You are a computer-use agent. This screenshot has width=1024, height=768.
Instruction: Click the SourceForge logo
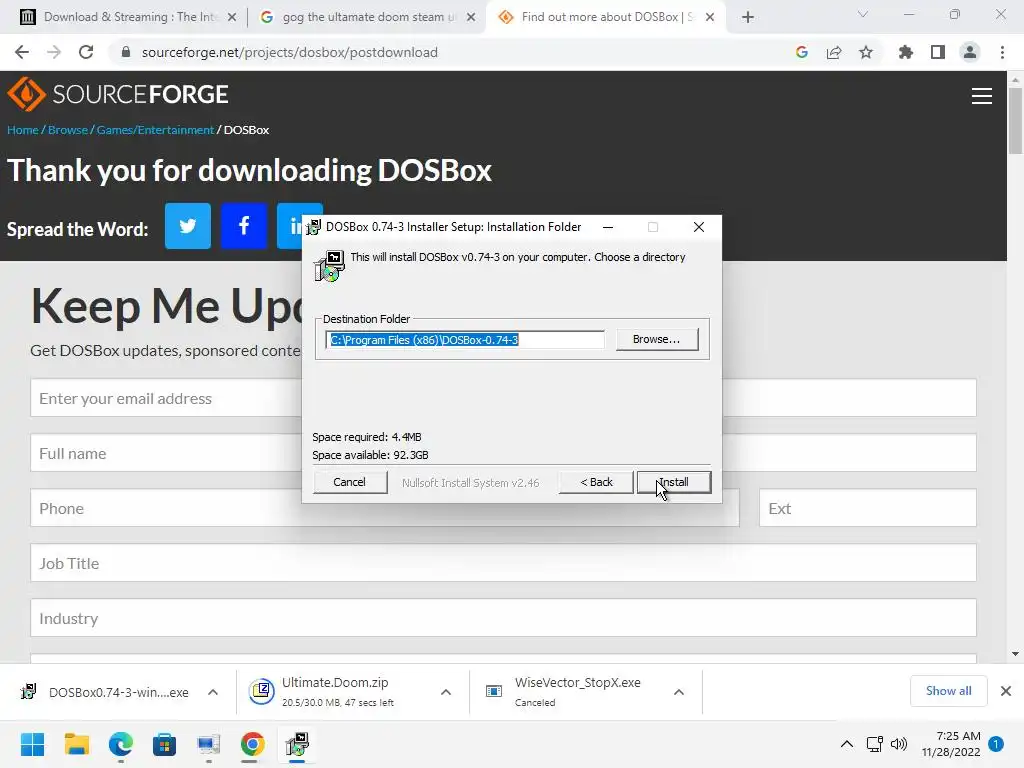tap(118, 94)
